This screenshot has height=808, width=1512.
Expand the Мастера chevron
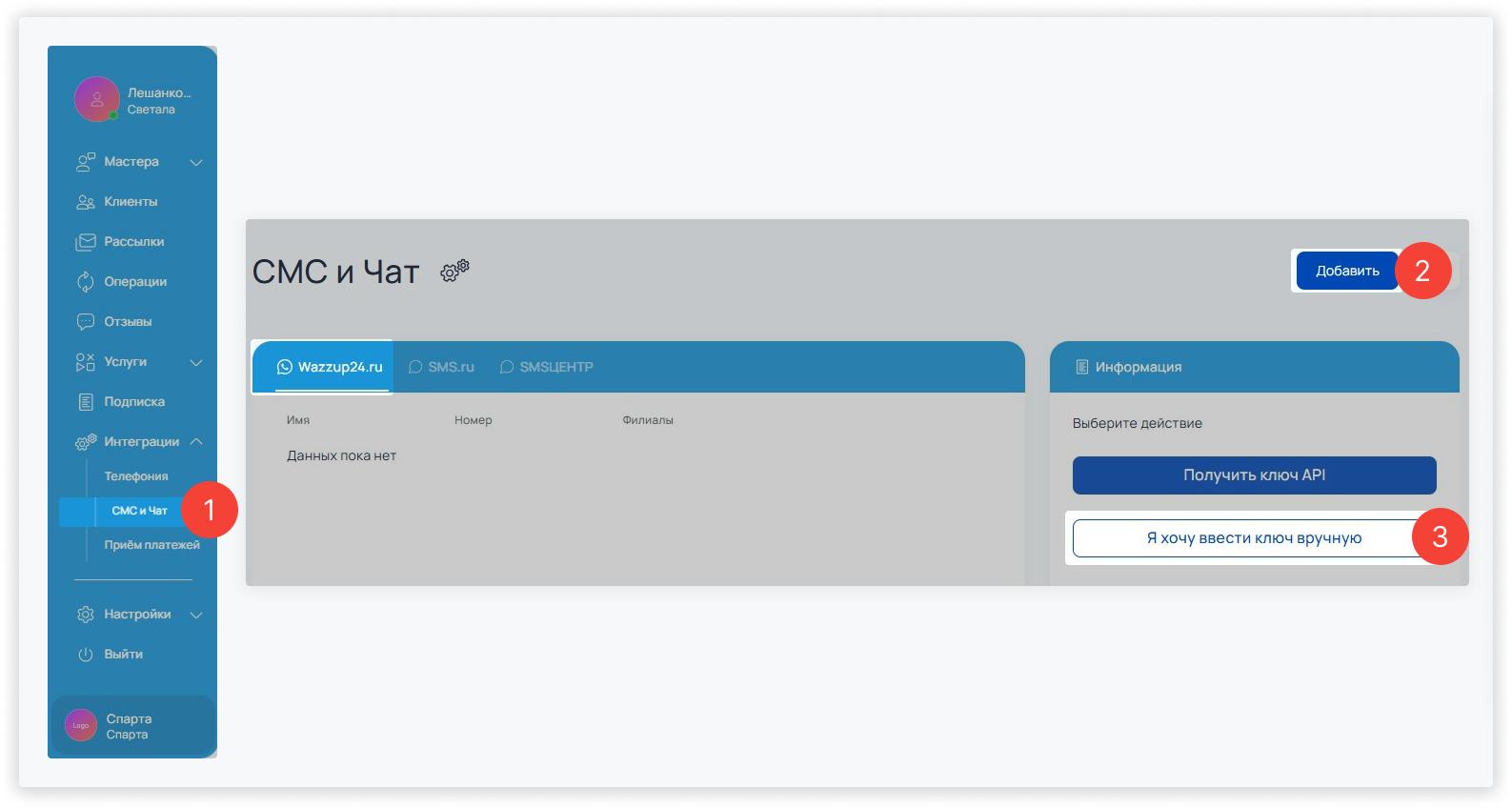click(196, 163)
